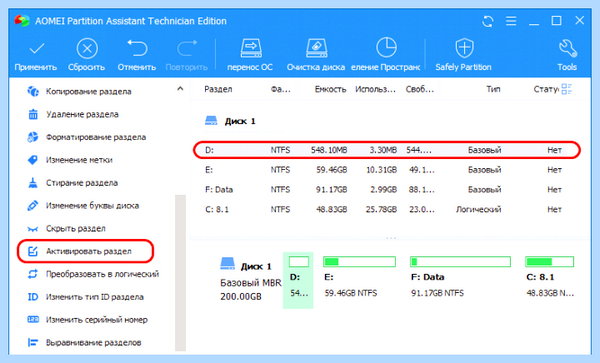Toggle the column view icon near Статус

point(567,89)
